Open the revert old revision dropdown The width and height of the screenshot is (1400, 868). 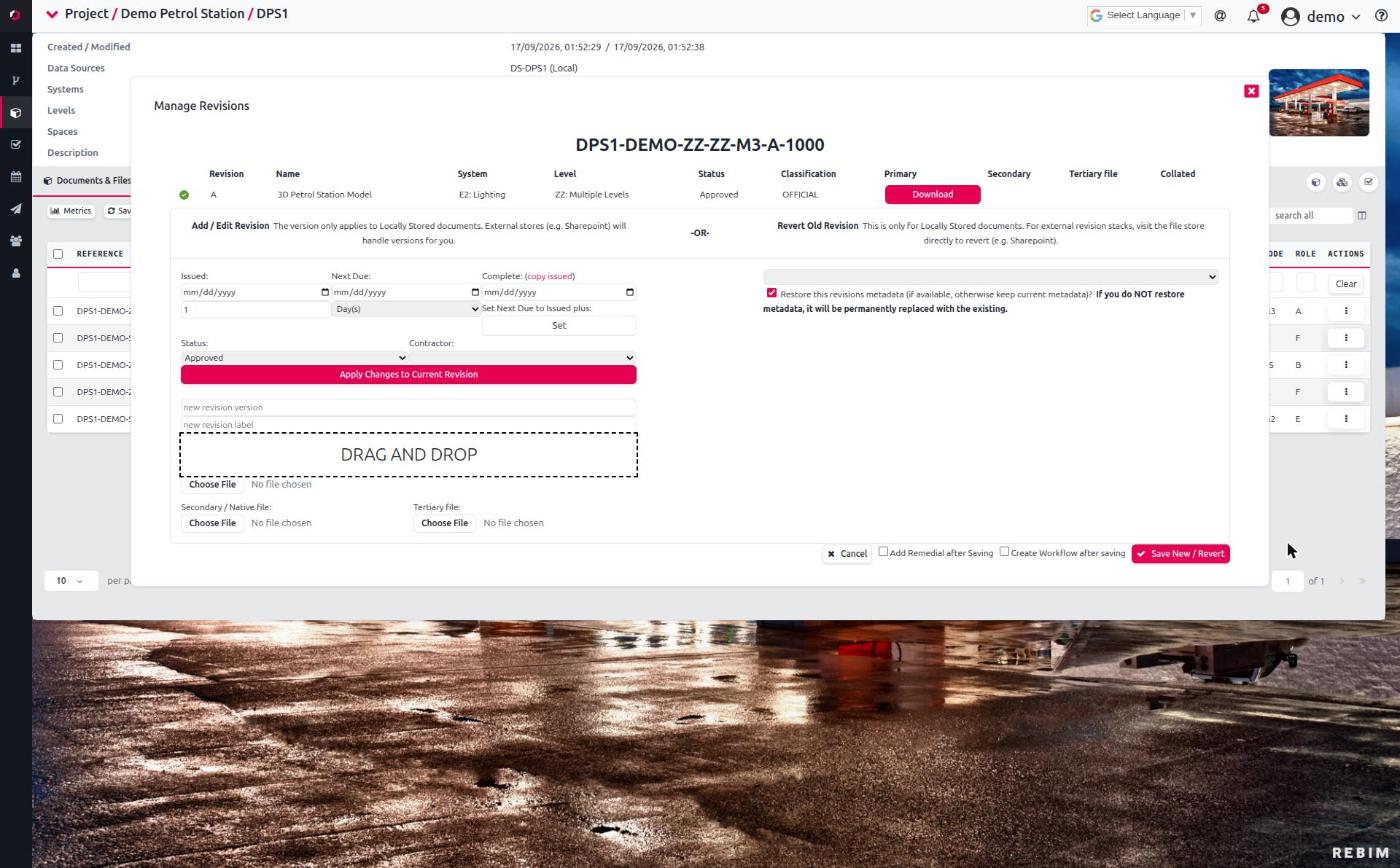coord(991,277)
